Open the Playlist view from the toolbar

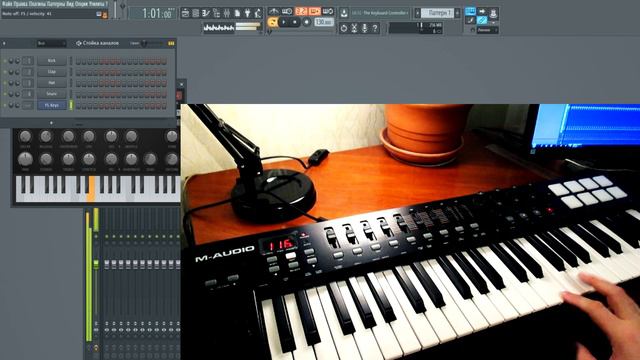point(185,13)
